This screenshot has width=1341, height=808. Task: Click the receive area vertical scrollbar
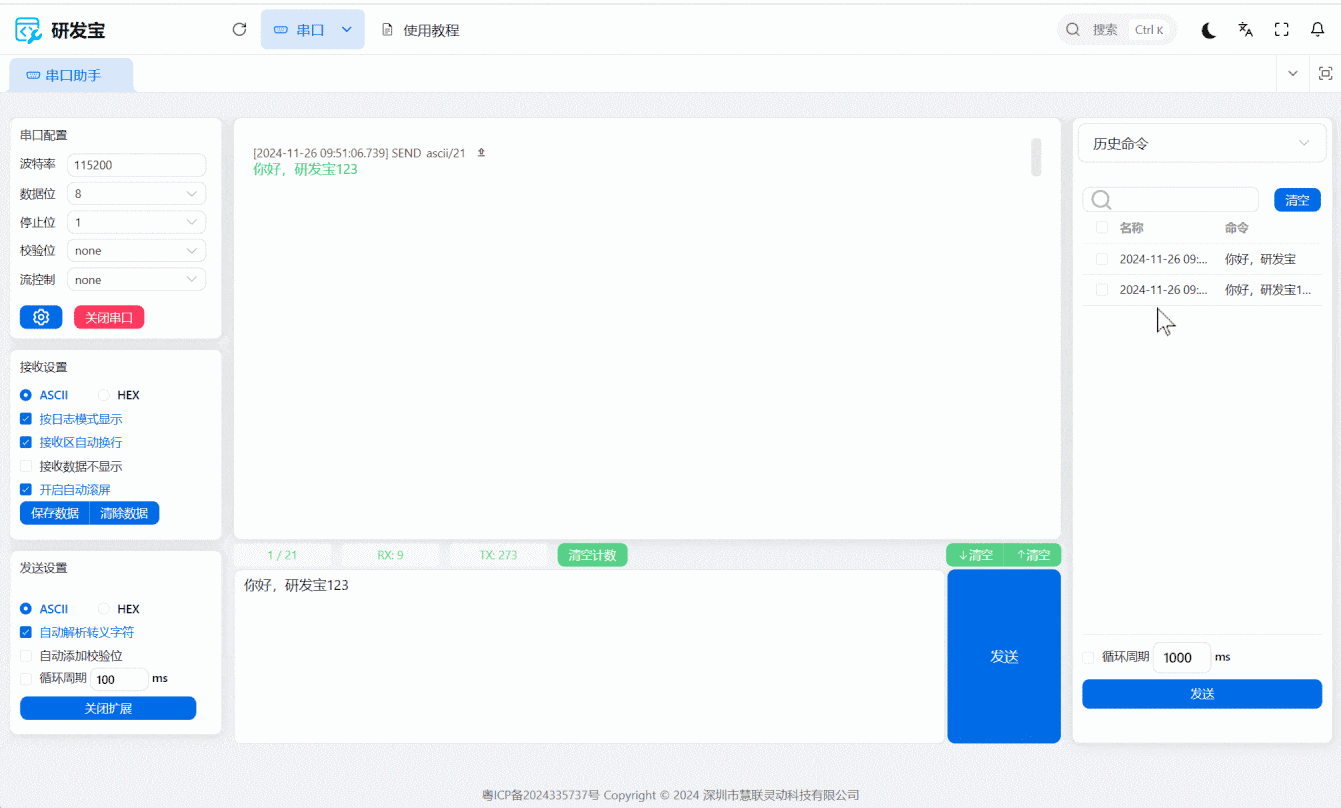(1036, 157)
